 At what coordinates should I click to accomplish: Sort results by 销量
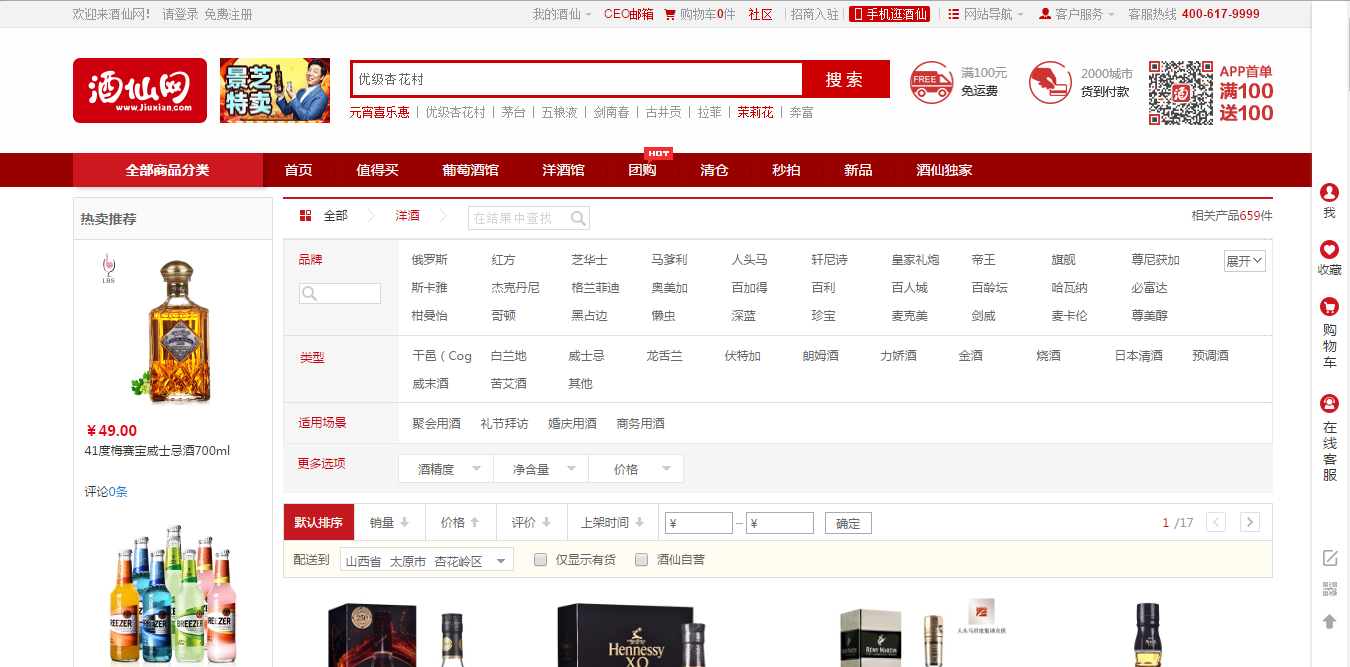(390, 522)
